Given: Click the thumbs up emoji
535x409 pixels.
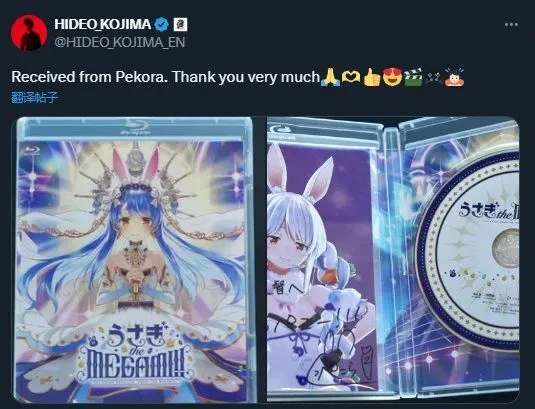Looking at the screenshot, I should pos(372,77).
